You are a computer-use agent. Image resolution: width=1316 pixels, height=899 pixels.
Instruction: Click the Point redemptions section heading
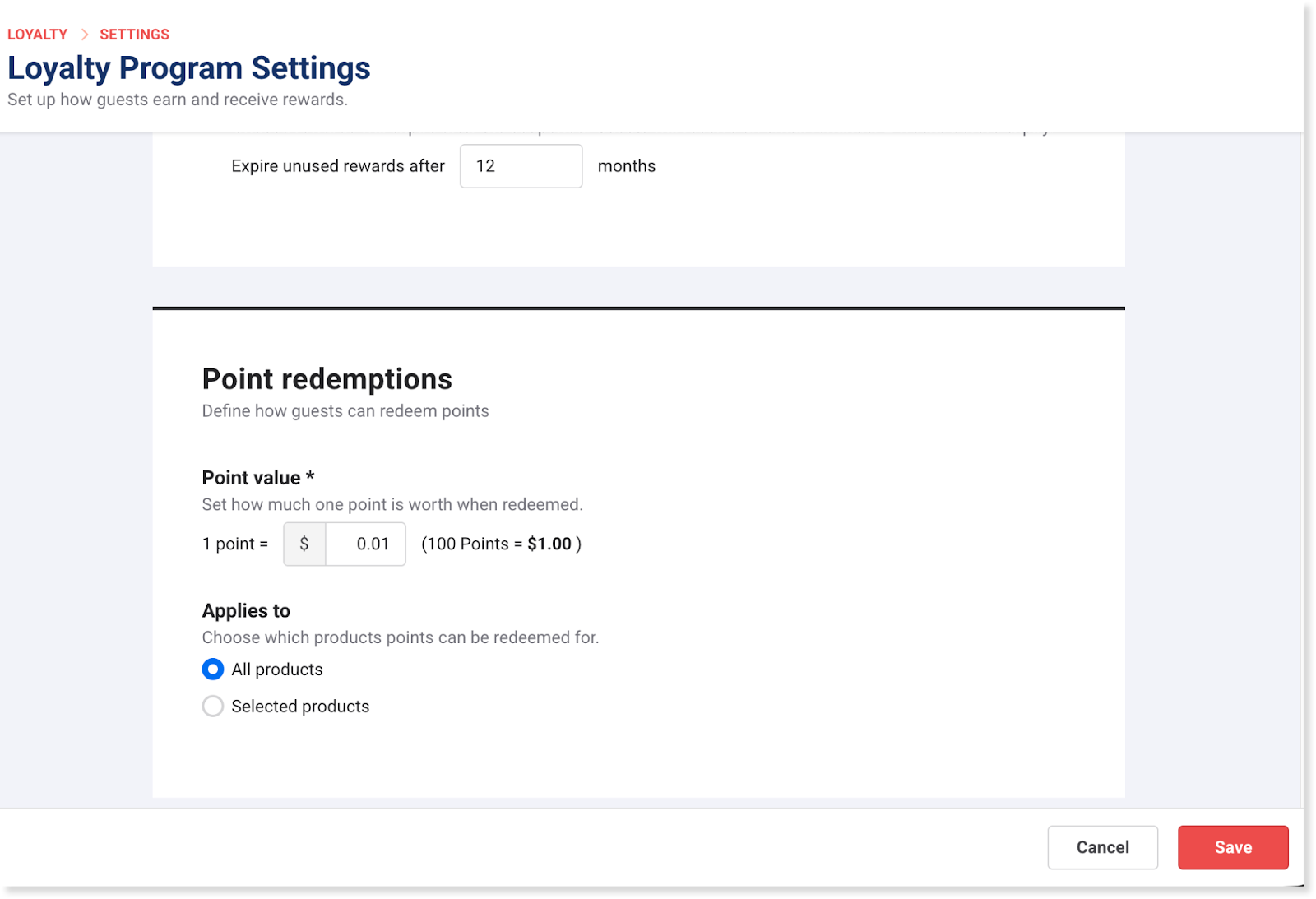tap(327, 379)
